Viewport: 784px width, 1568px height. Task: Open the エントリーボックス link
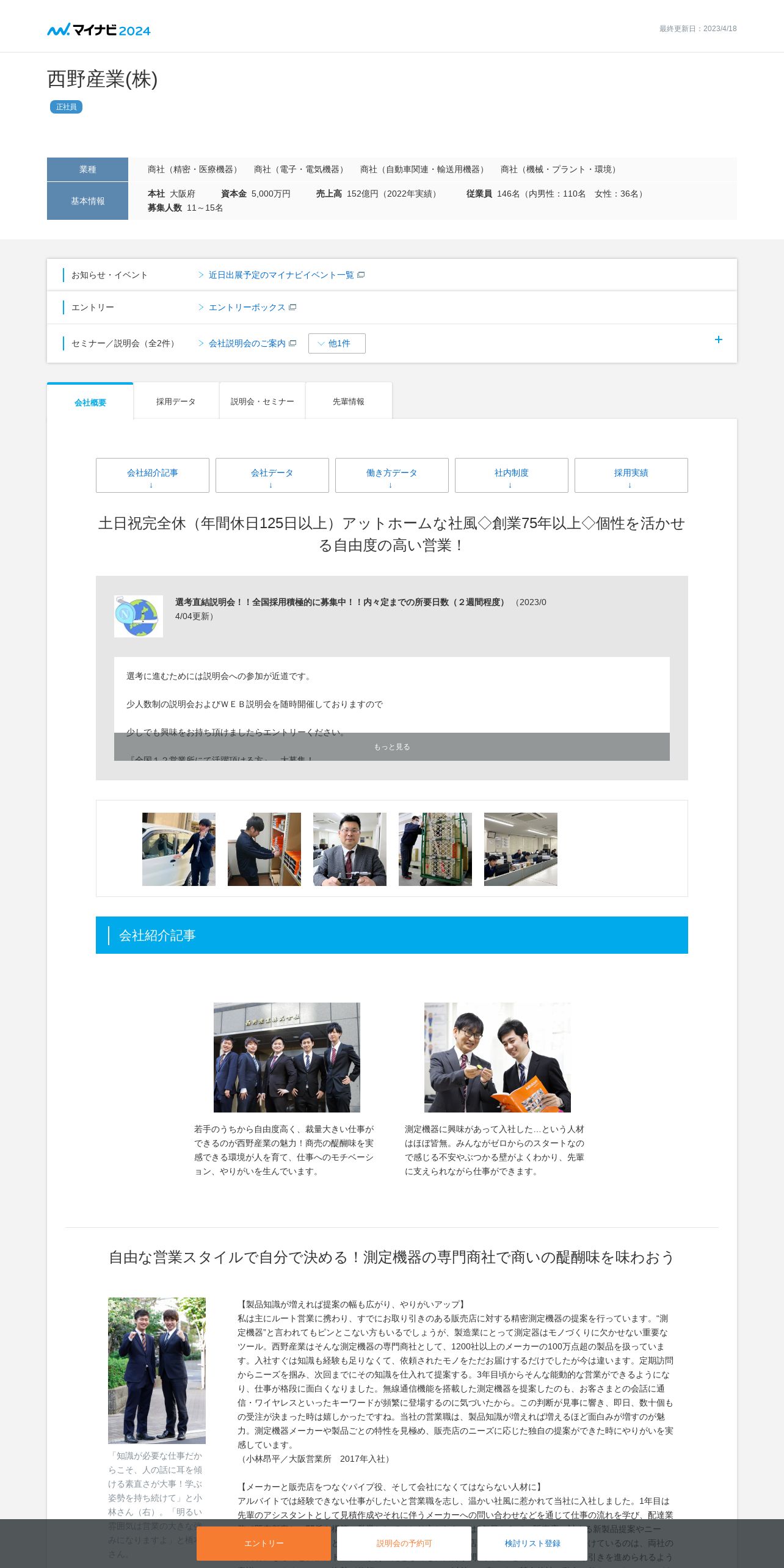click(247, 307)
